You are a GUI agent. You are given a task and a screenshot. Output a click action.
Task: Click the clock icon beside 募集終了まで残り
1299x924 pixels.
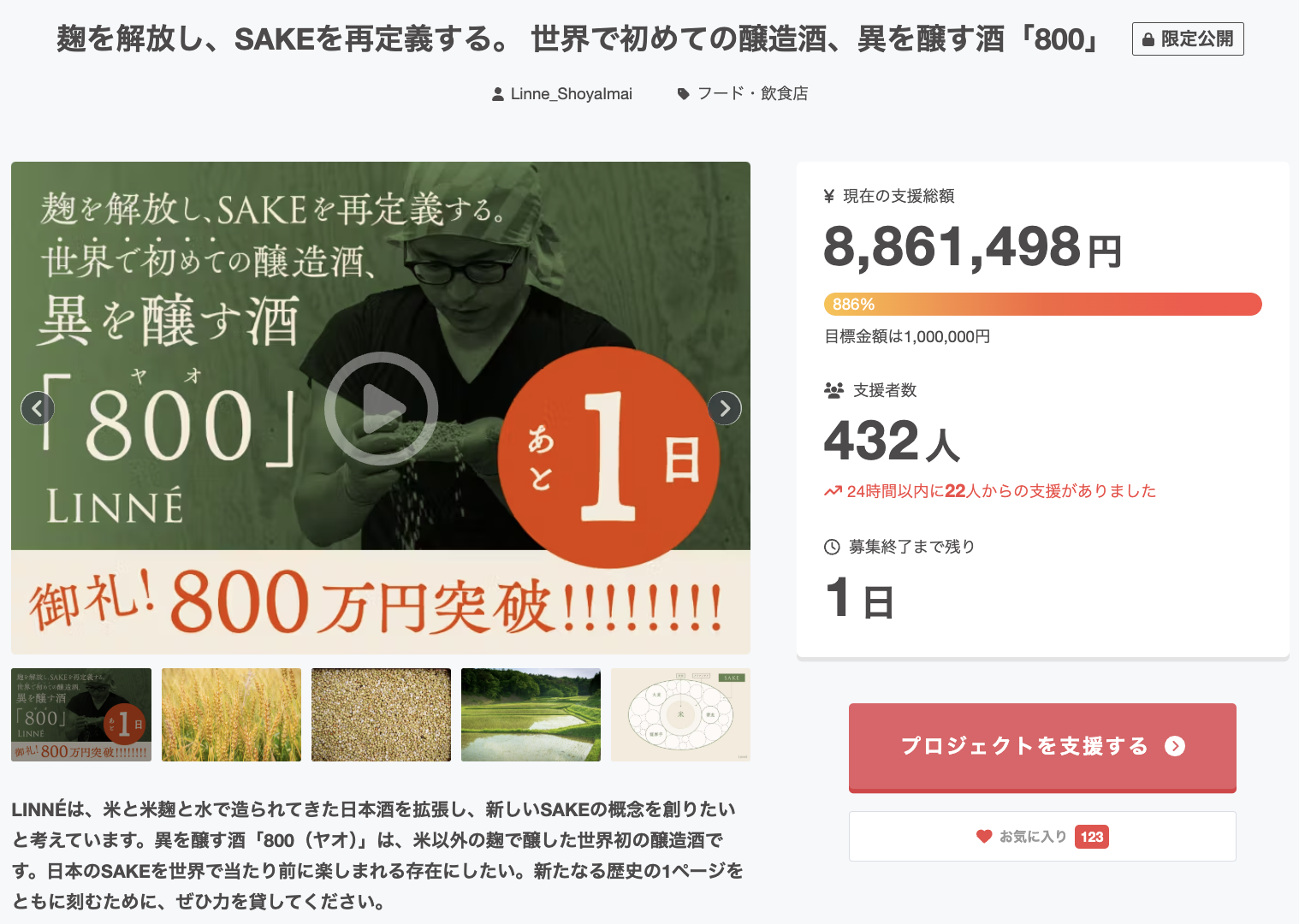832,547
